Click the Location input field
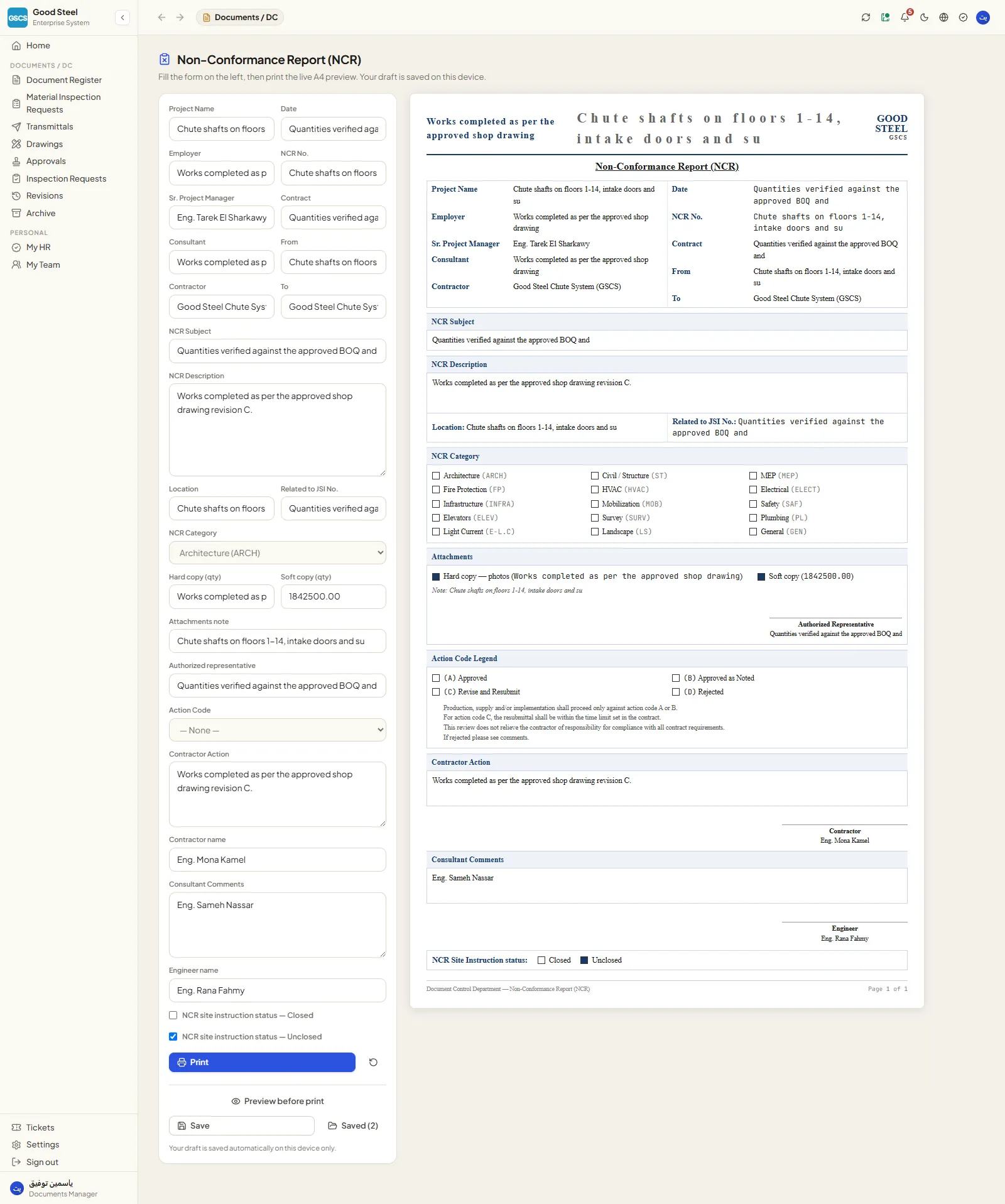 click(222, 508)
